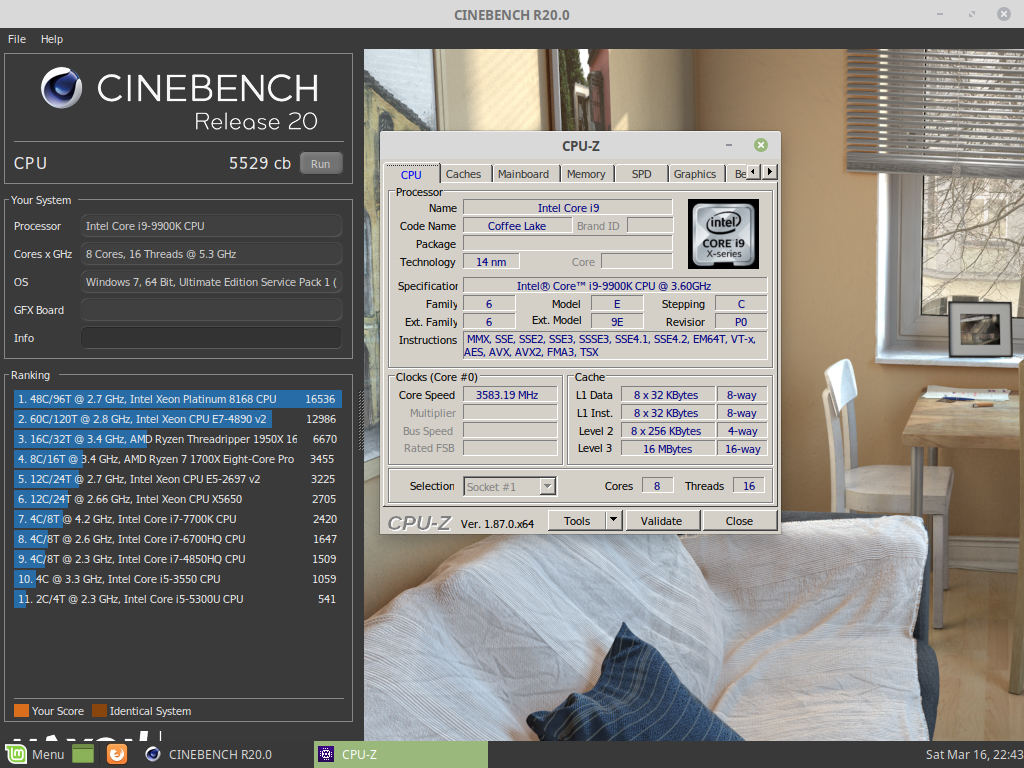The height and width of the screenshot is (768, 1024).
Task: Click the Validate button
Action: 661,520
